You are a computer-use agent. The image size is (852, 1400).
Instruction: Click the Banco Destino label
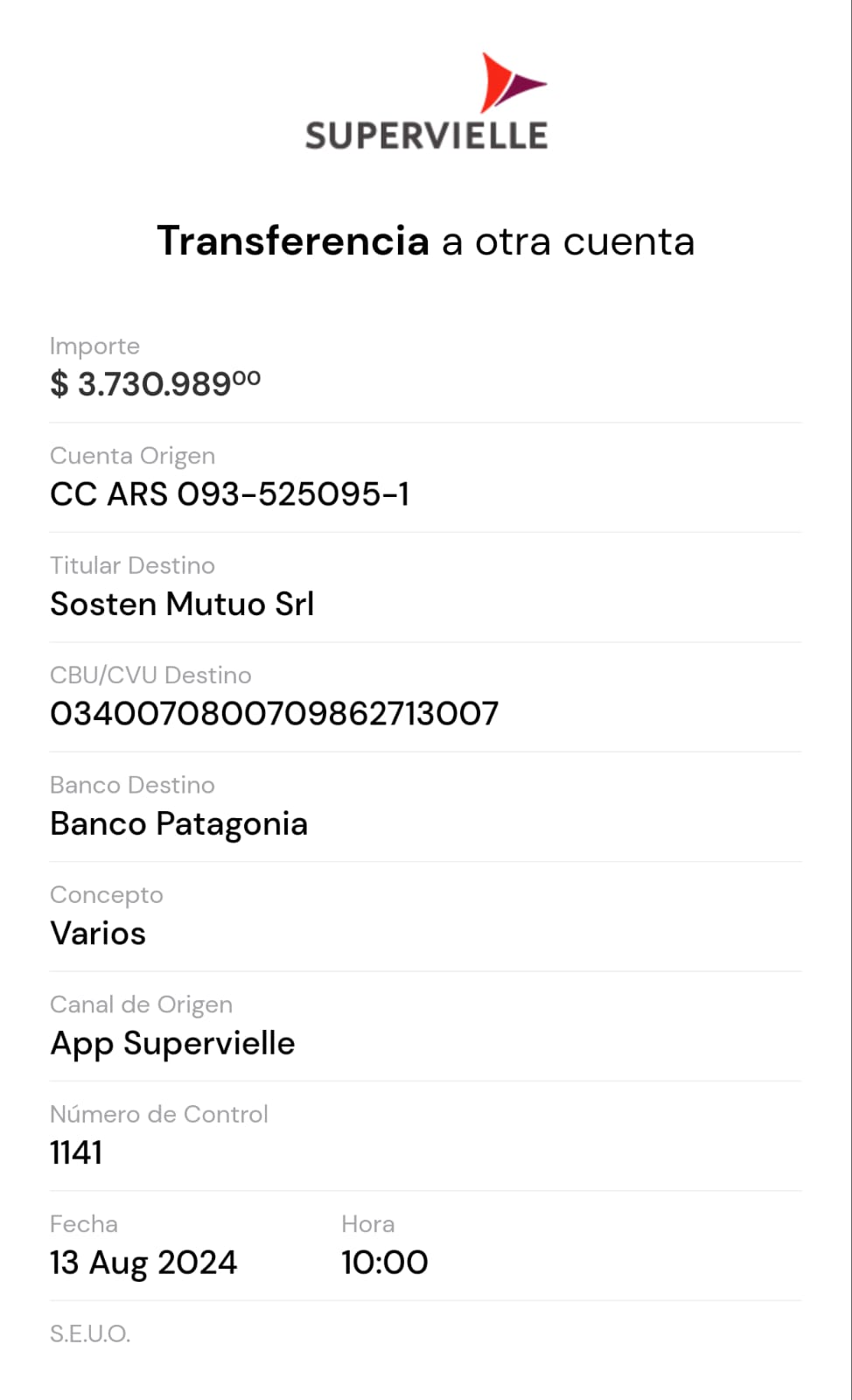click(132, 785)
